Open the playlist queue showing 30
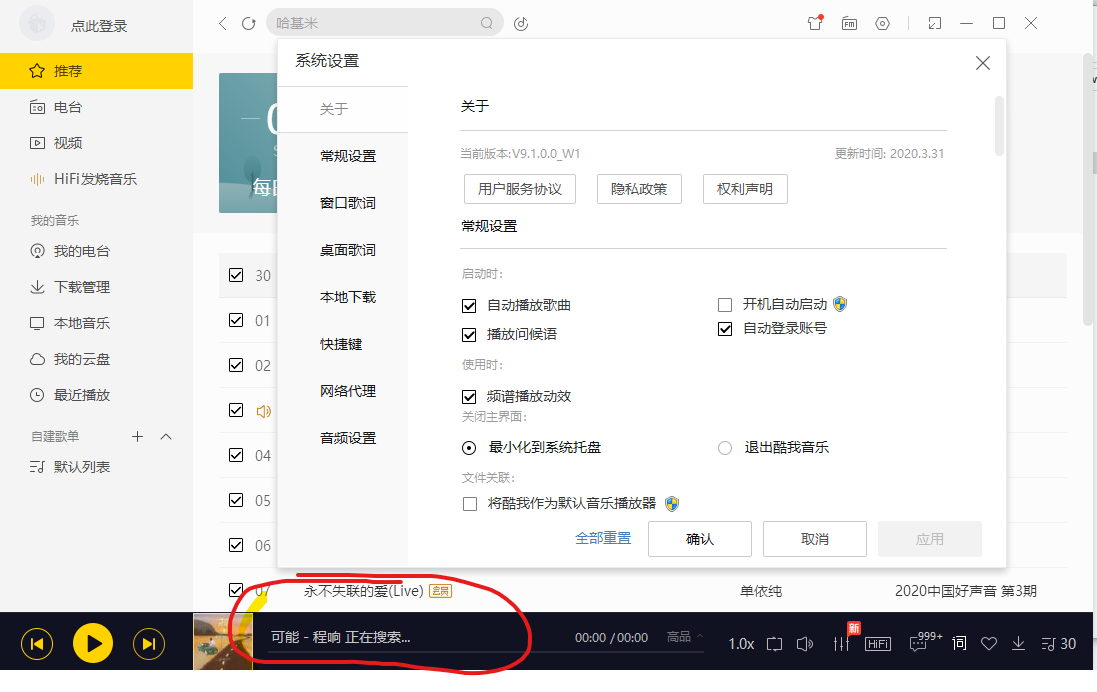1097x692 pixels. coord(1059,644)
